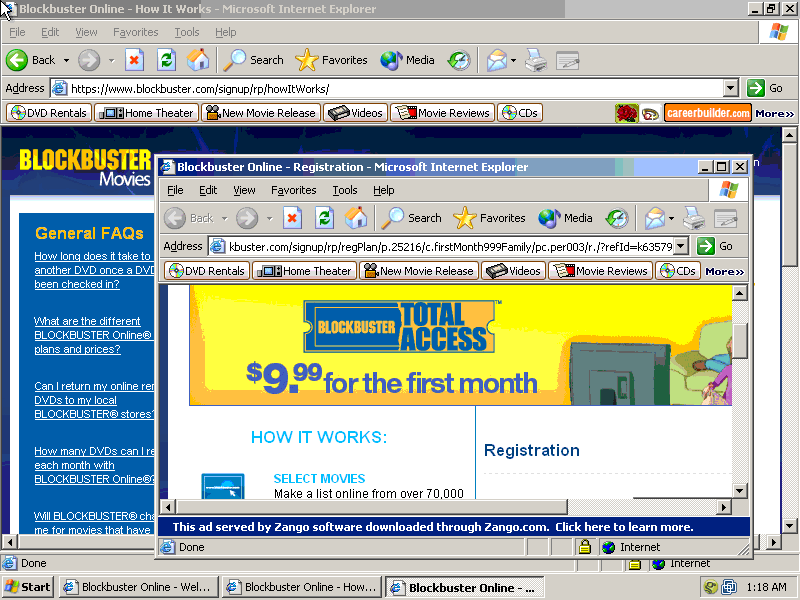Open Forward history dropdown in How It Works window
This screenshot has height=600, width=800.
click(x=111, y=60)
